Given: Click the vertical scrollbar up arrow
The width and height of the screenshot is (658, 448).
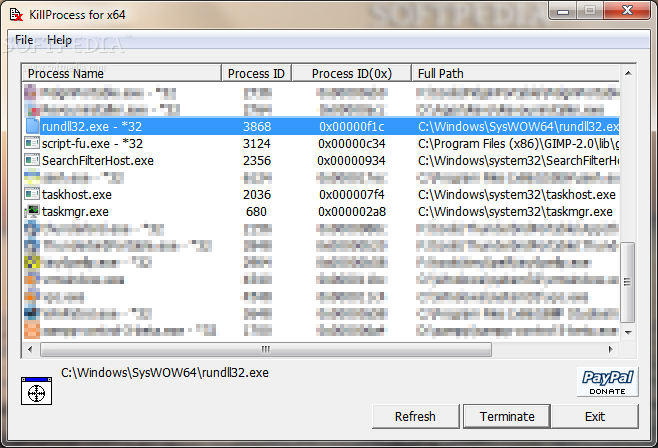Looking at the screenshot, I should click(x=628, y=73).
